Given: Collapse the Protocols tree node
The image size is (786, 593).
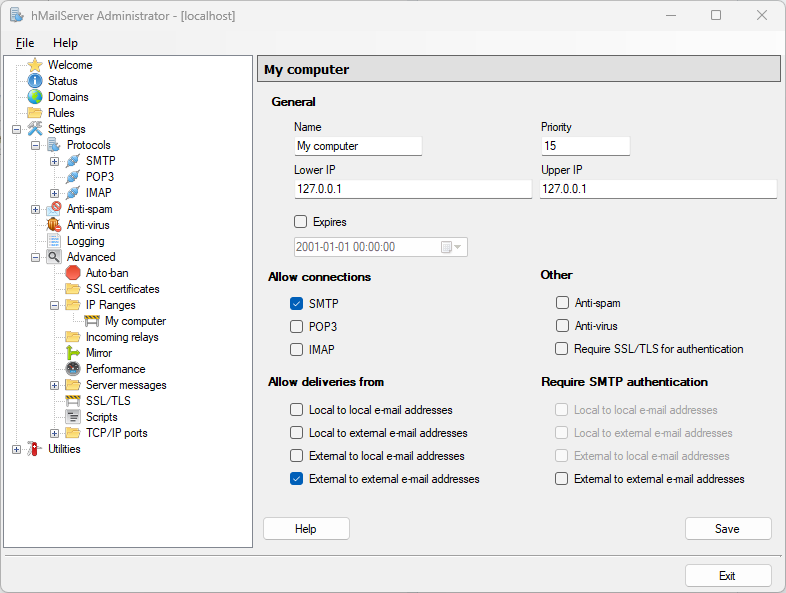Looking at the screenshot, I should 36,145.
